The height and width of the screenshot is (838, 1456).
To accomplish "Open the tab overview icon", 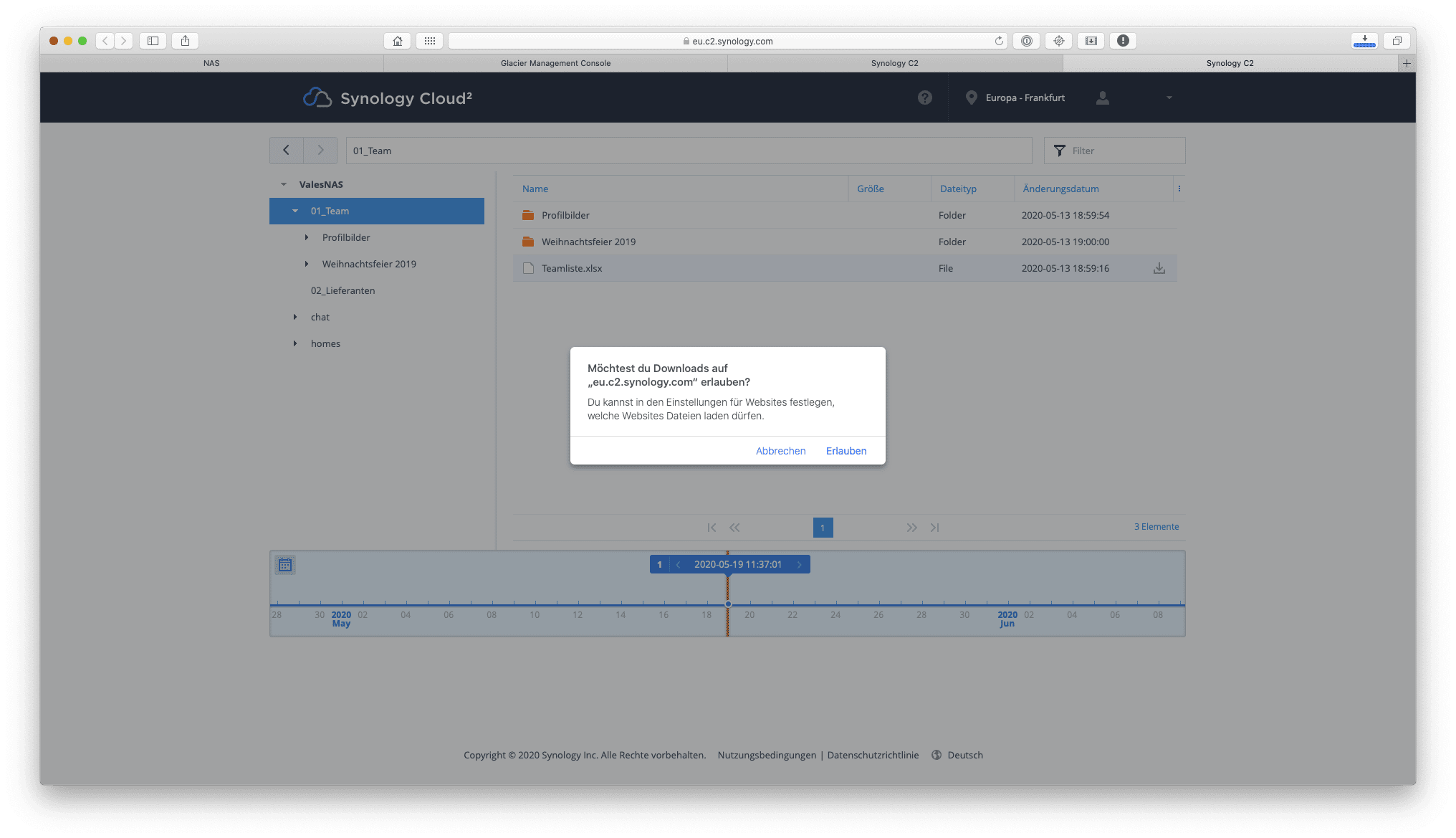I will pos(1397,41).
